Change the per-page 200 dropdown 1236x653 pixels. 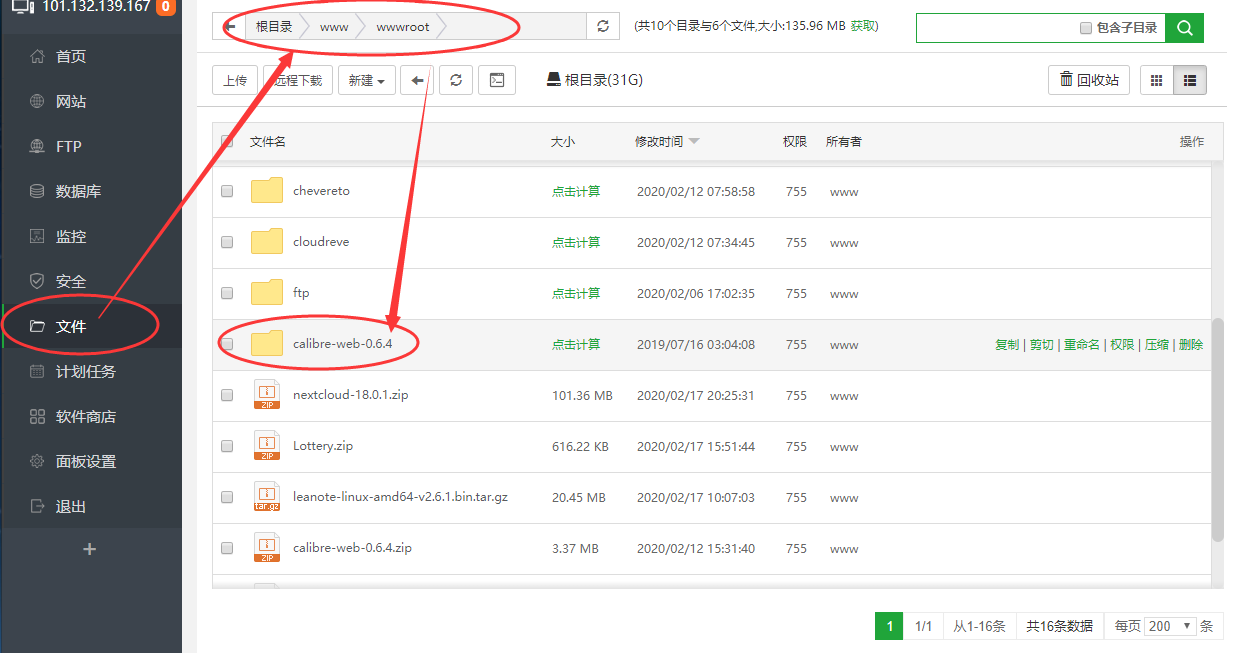[1168, 625]
